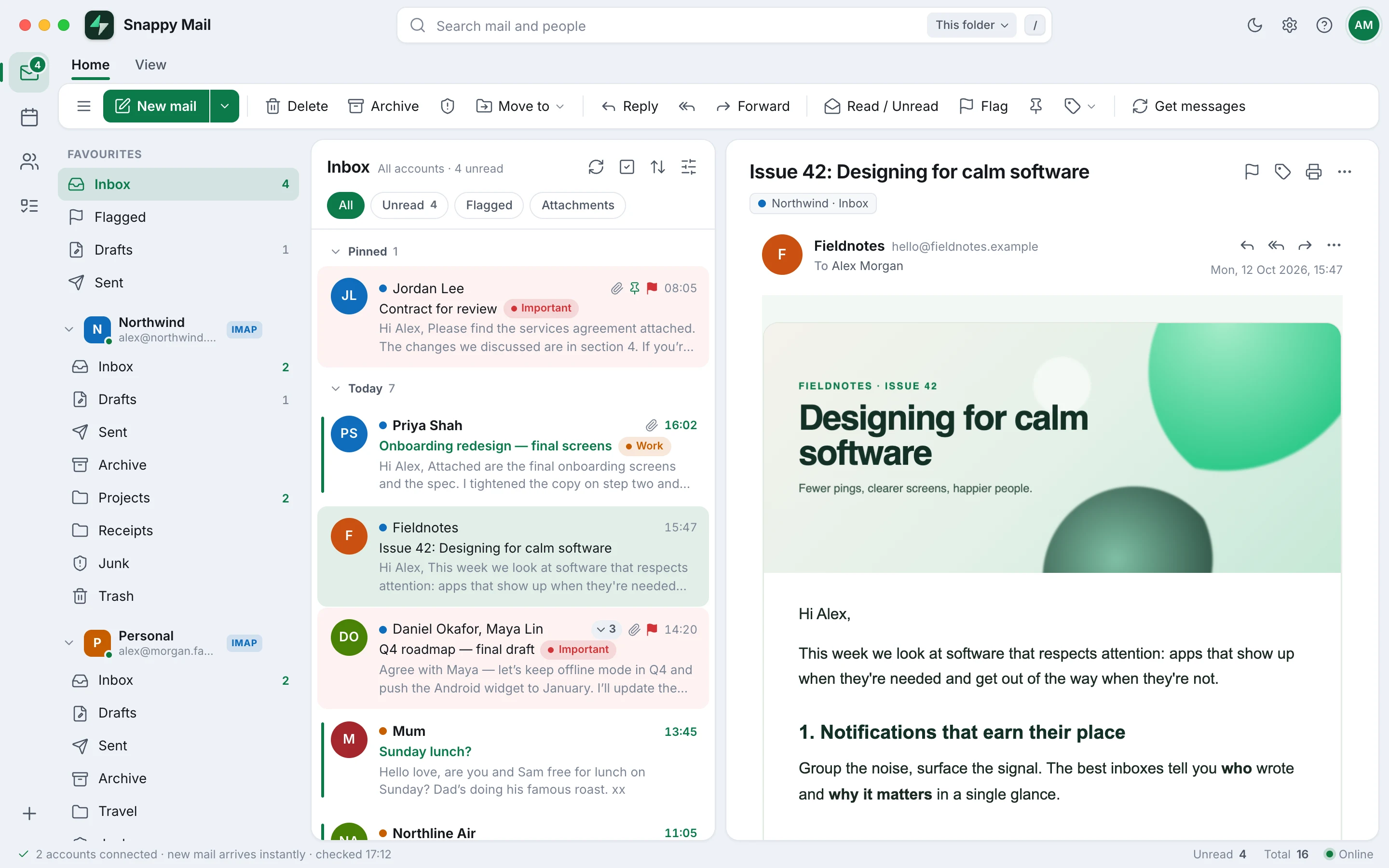Open sort order arrows icon
This screenshot has width=1389, height=868.
coord(658,167)
